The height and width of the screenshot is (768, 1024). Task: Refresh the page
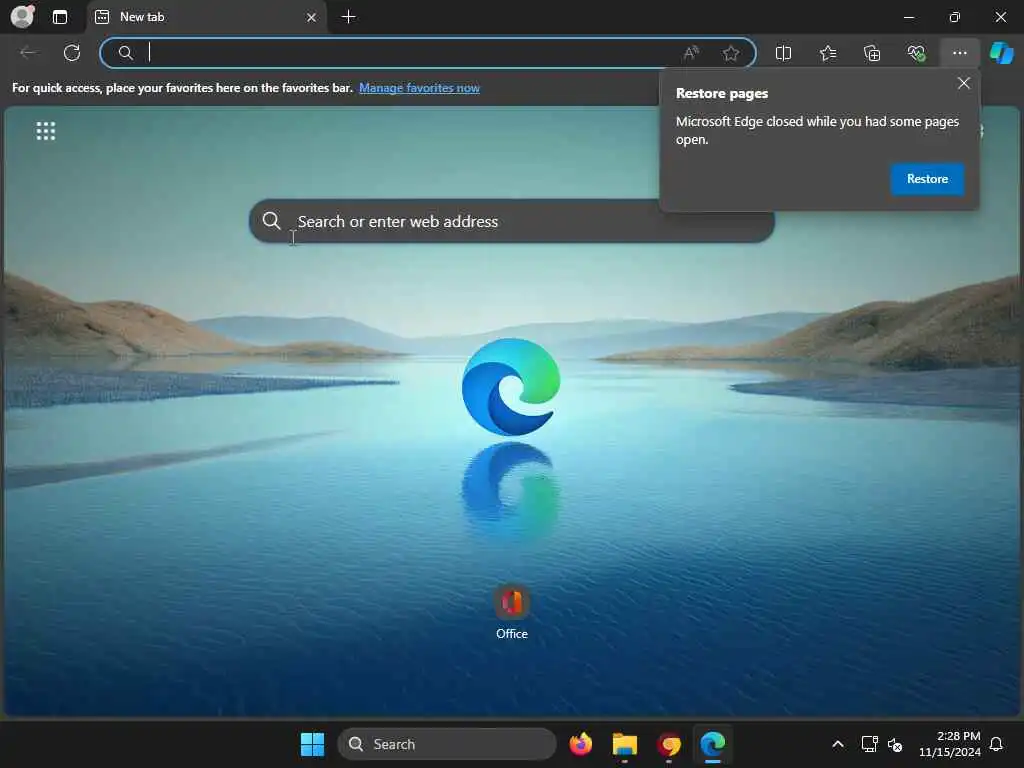coord(72,53)
